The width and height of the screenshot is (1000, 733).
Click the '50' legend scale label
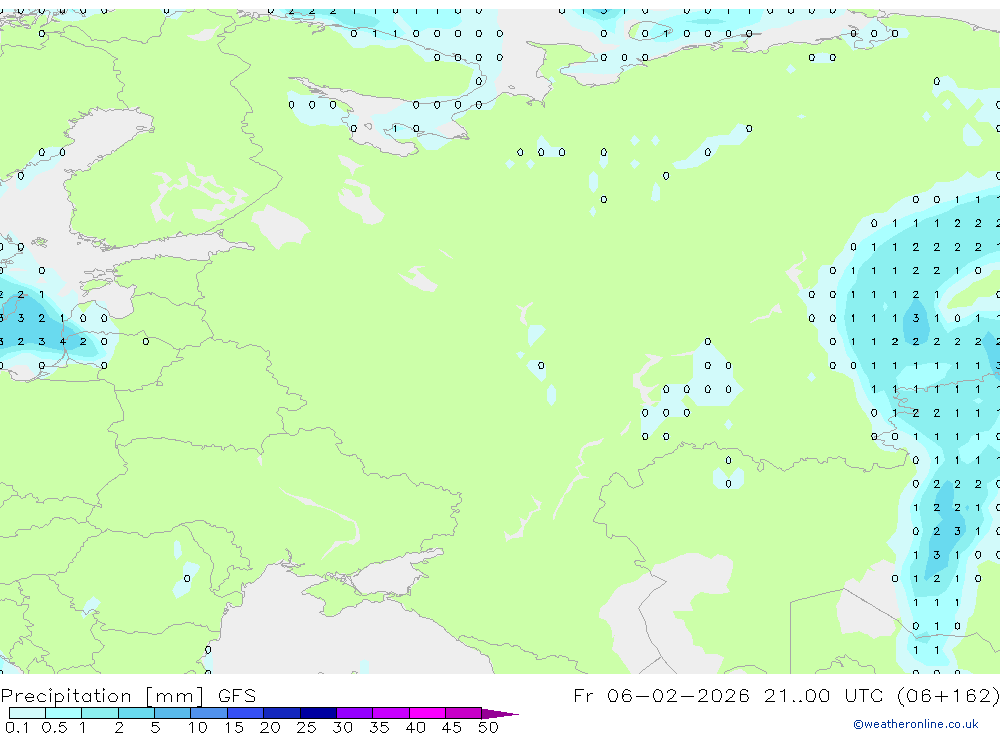(488, 727)
